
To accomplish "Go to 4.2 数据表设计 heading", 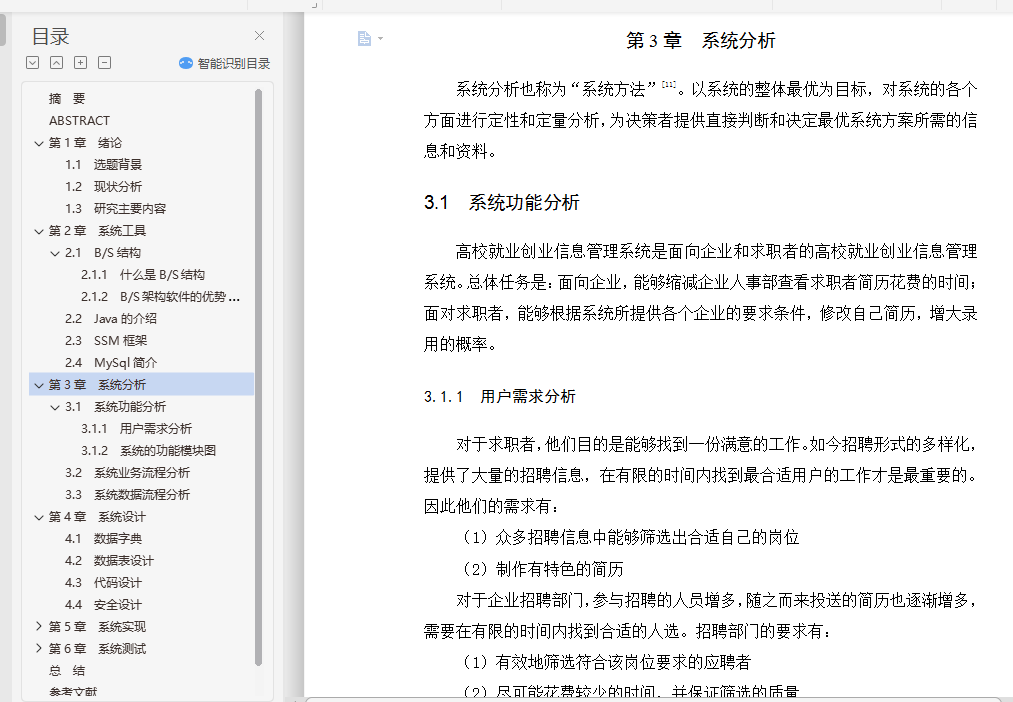I will coord(109,561).
